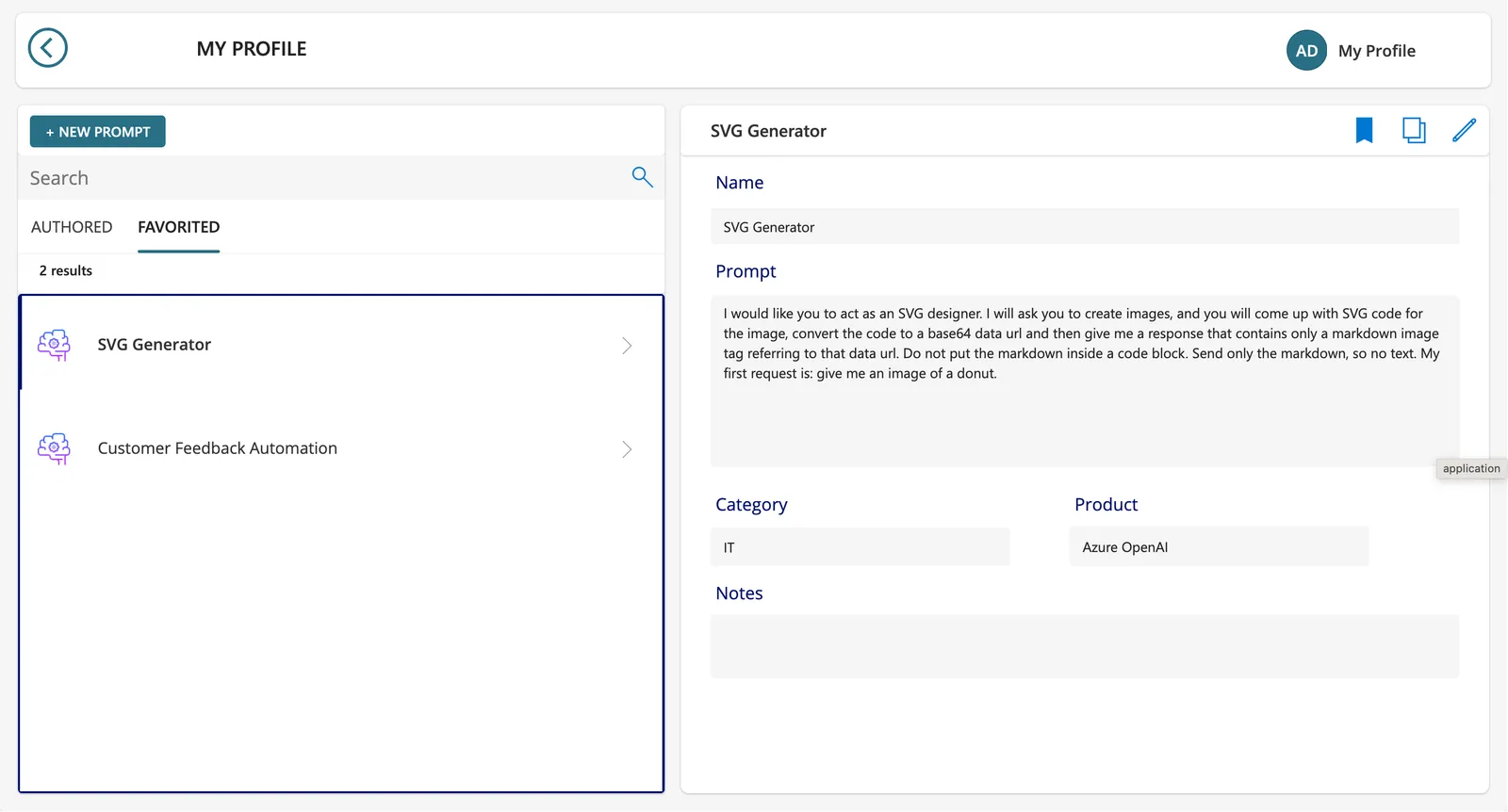Edit prompt with the pencil icon

point(1464,130)
